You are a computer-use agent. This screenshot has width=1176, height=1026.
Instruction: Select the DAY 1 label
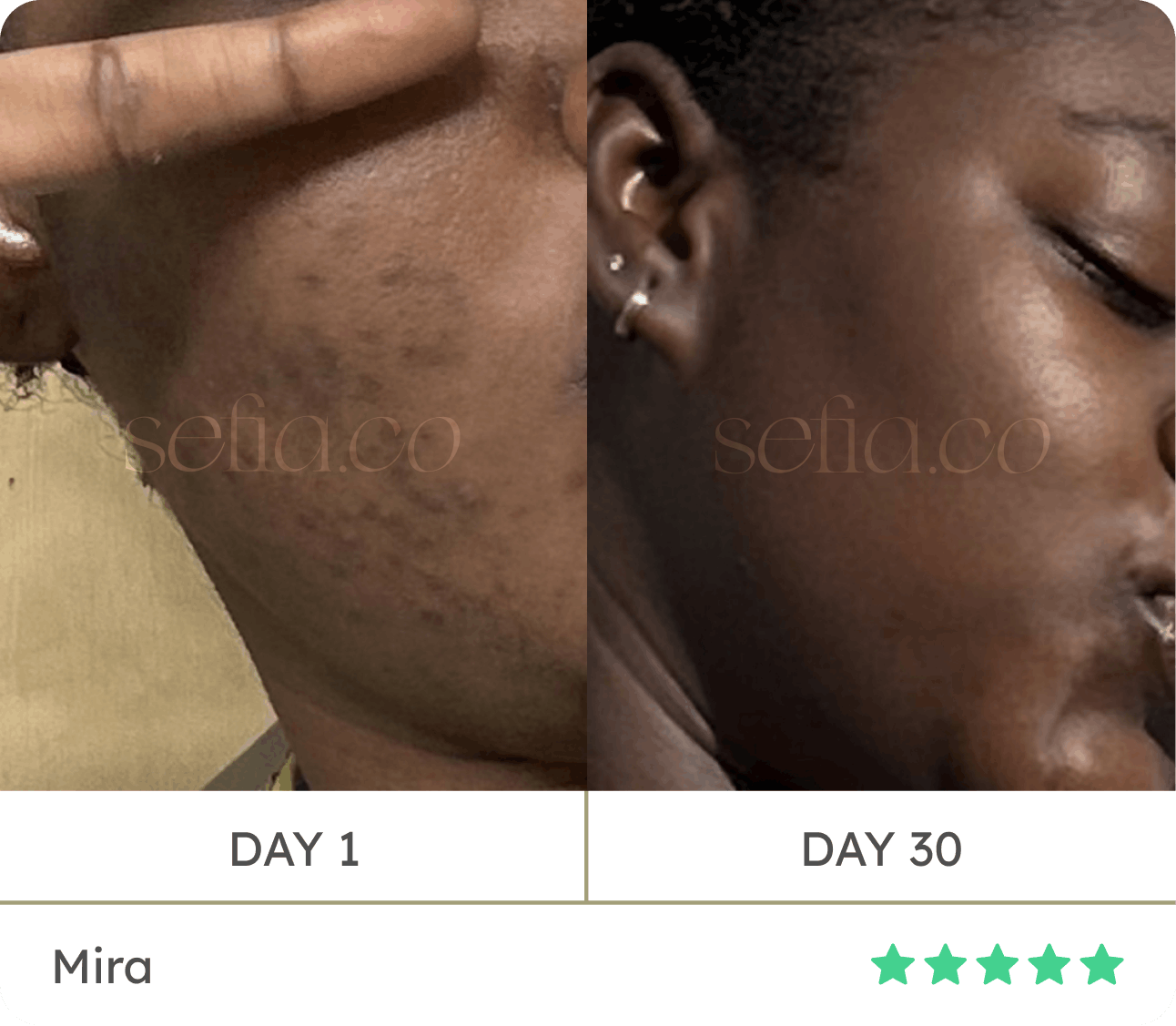click(x=294, y=849)
